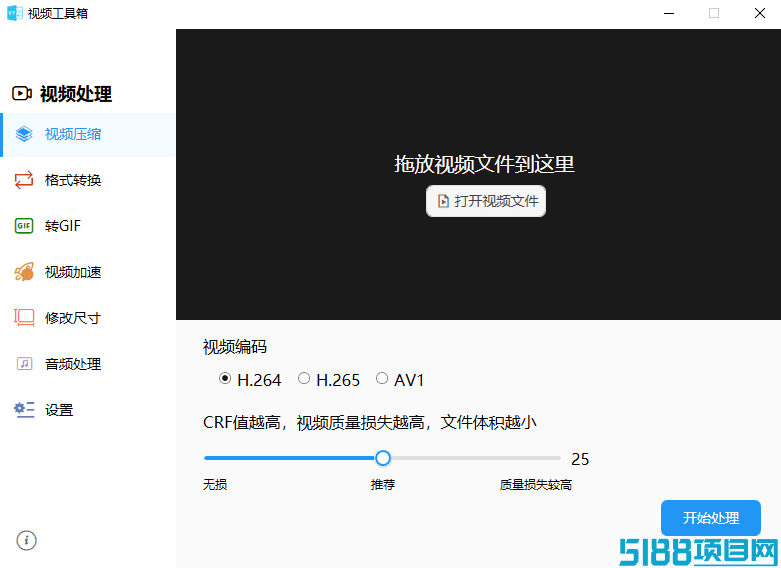781x568 pixels.
Task: Click the CRF slider handle
Action: 383,458
